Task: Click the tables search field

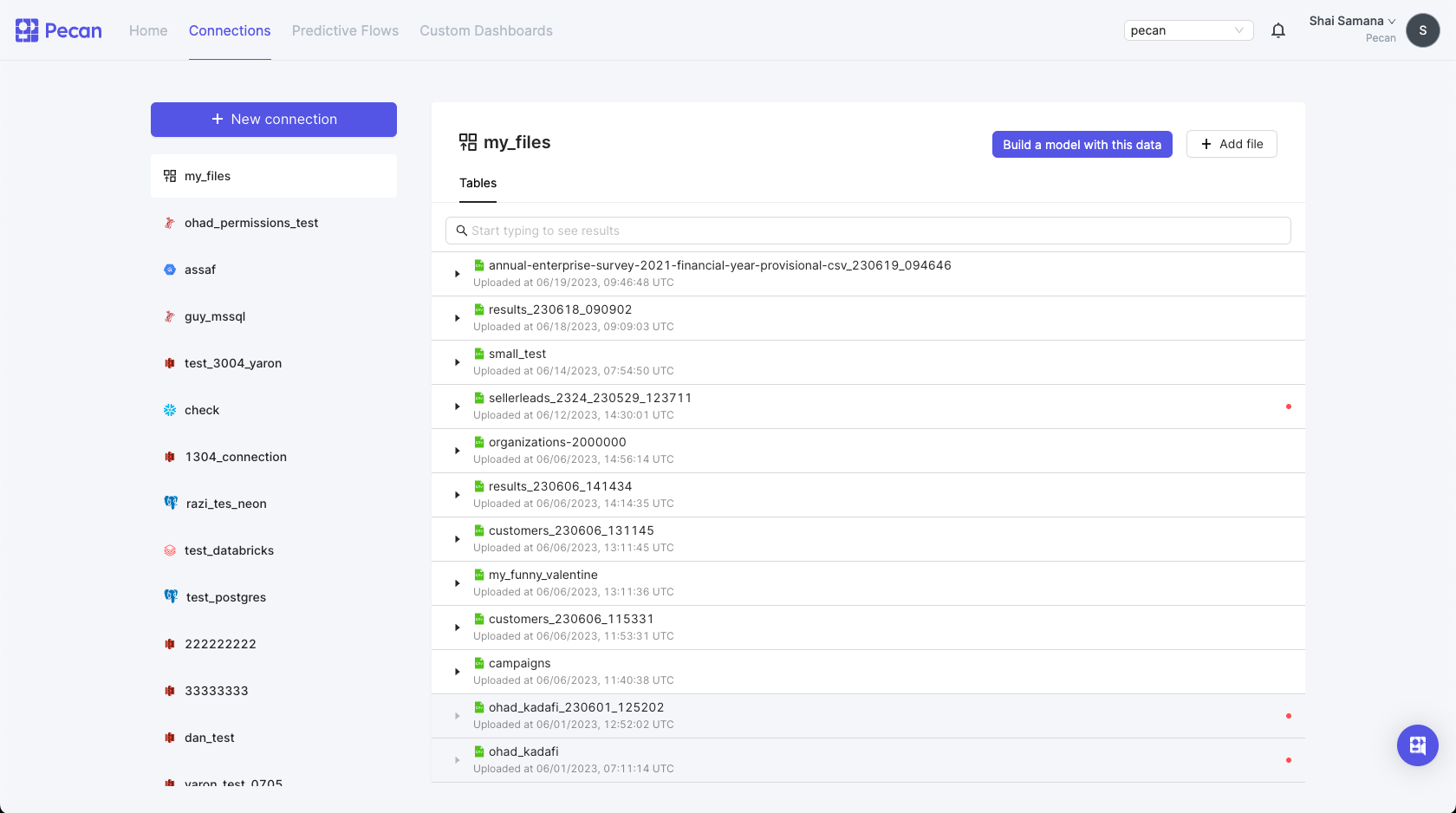Action: 867,230
